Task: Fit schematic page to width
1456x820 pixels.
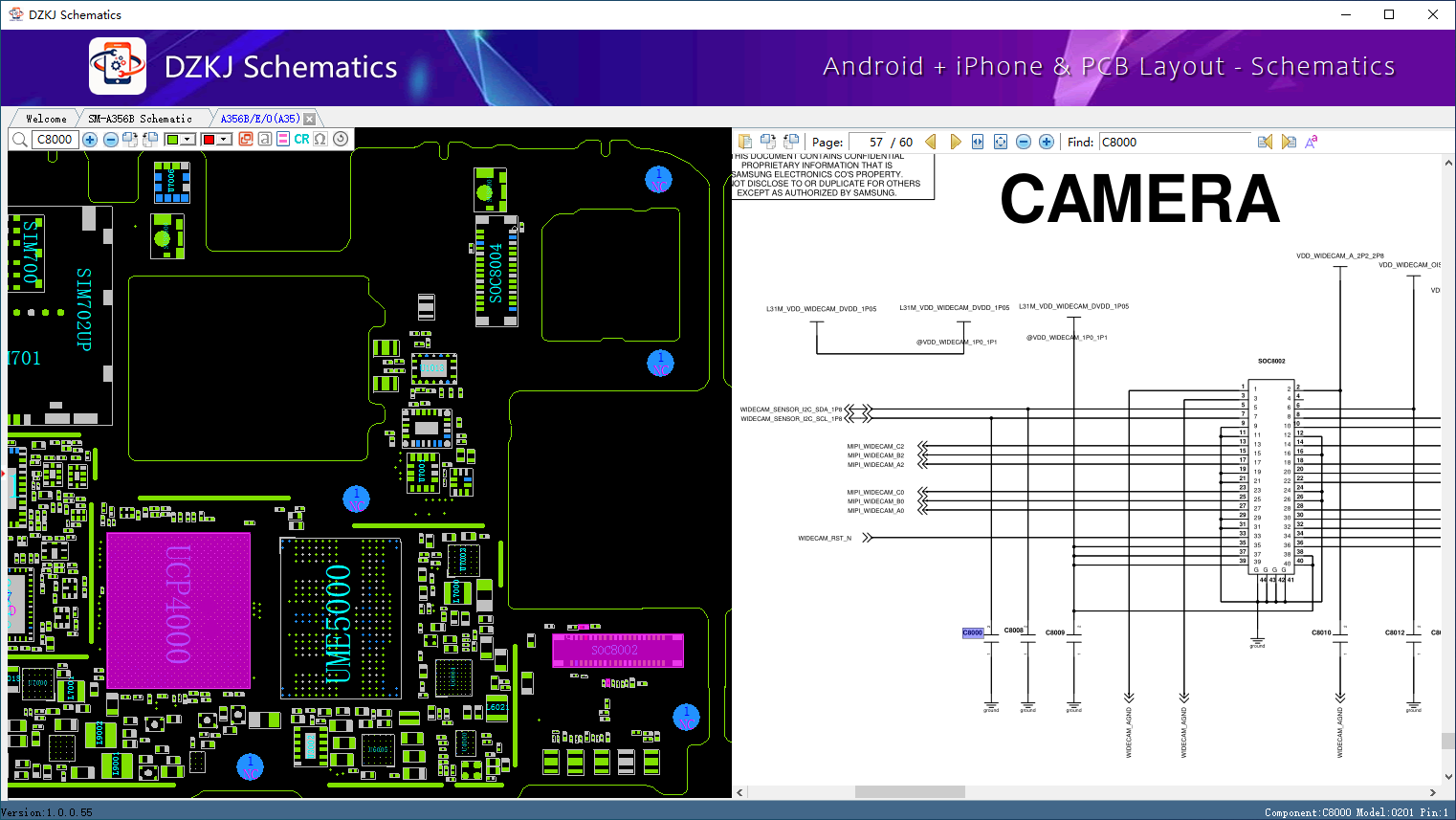Action: [x=978, y=142]
